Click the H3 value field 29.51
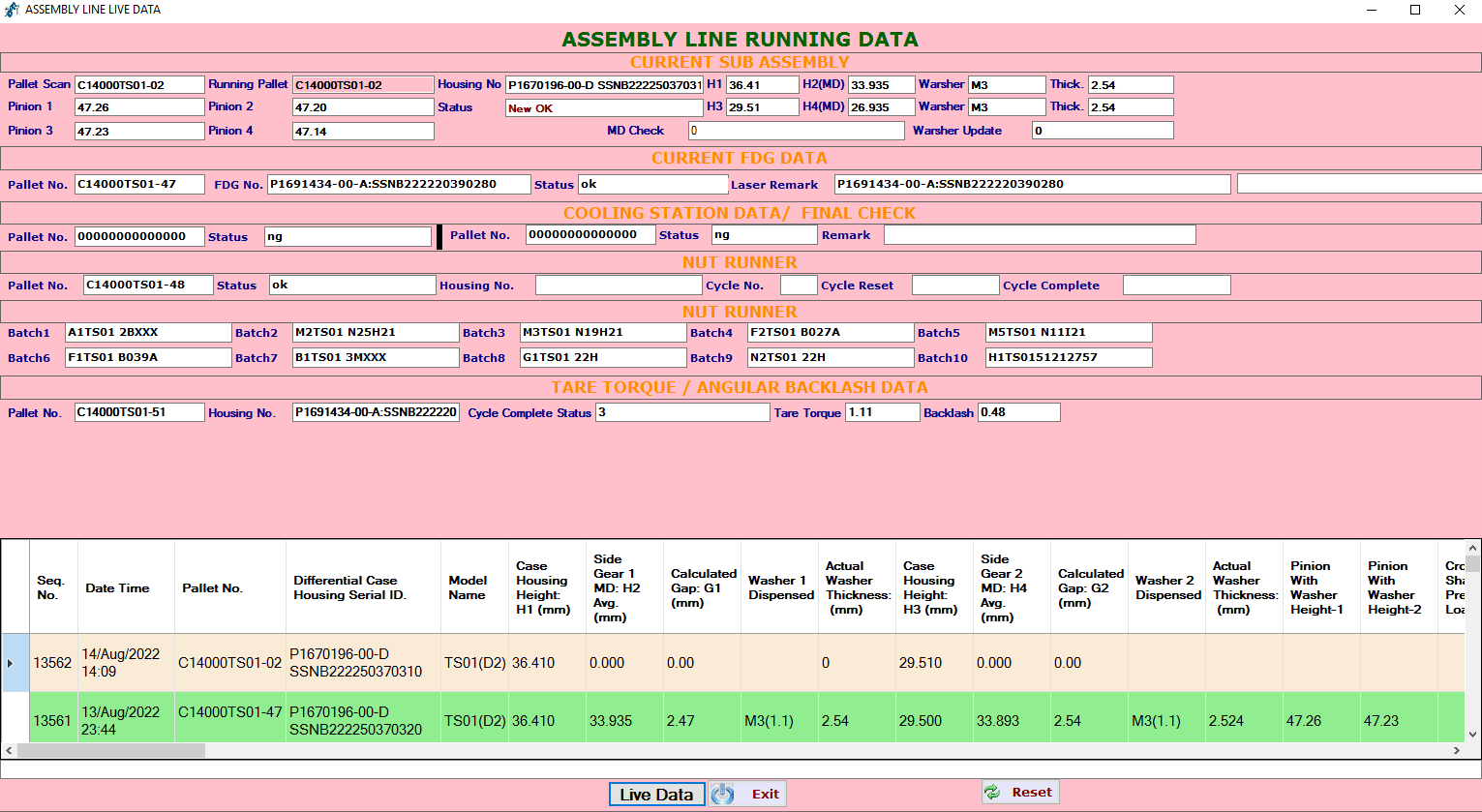Viewport: 1482px width, 812px height. click(763, 107)
